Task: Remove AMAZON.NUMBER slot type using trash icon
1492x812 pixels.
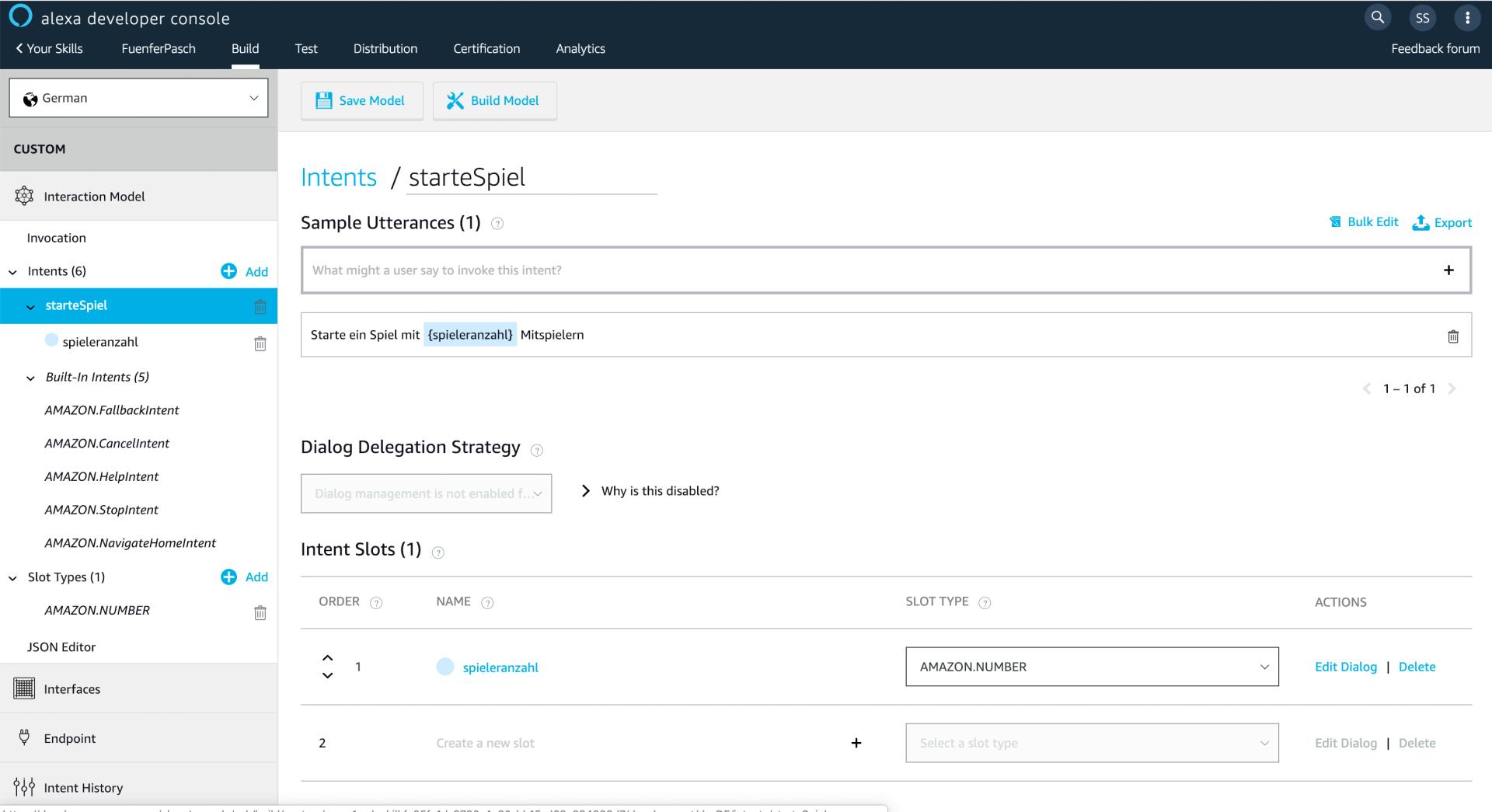Action: 260,613
